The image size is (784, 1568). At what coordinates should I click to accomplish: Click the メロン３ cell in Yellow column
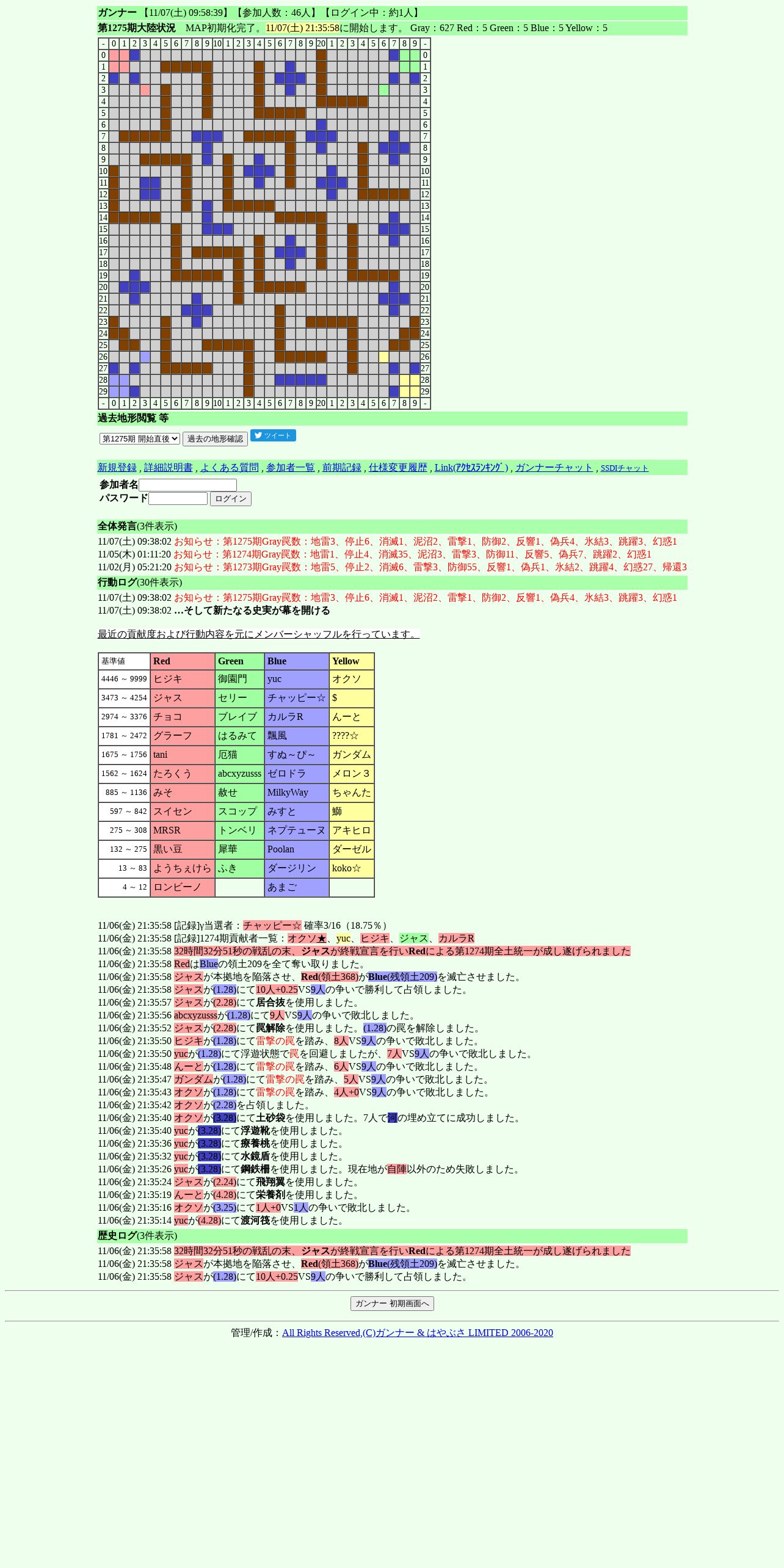352,774
